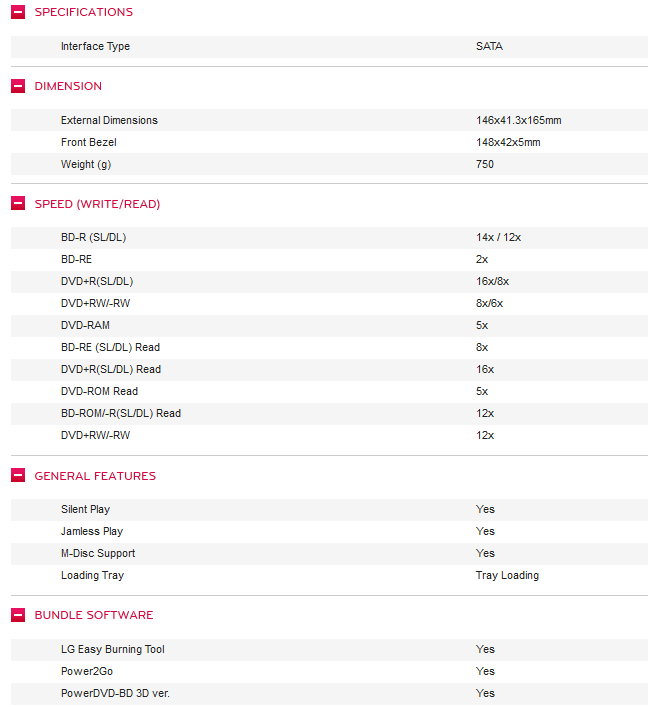Click the Weight (g) row label

(85, 165)
